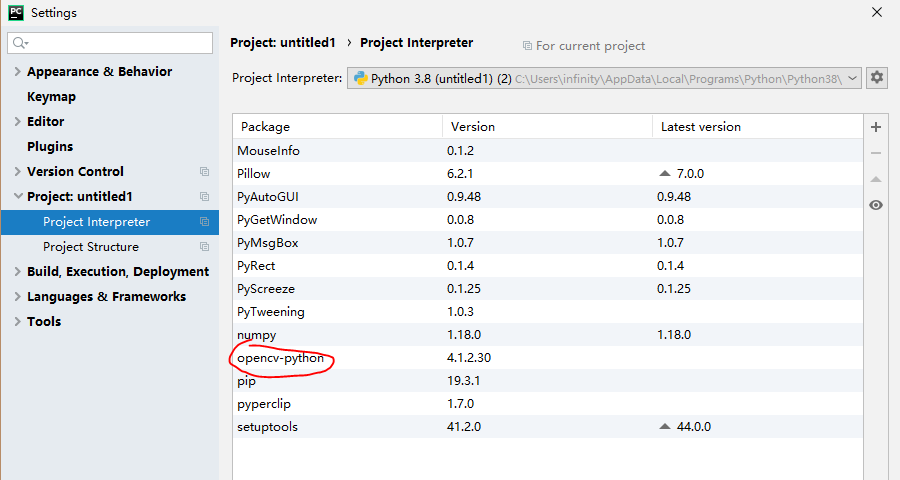Screen dimensions: 900x480
Task: Click project-level icon beside Project Interpreter
Action: [x=204, y=222]
